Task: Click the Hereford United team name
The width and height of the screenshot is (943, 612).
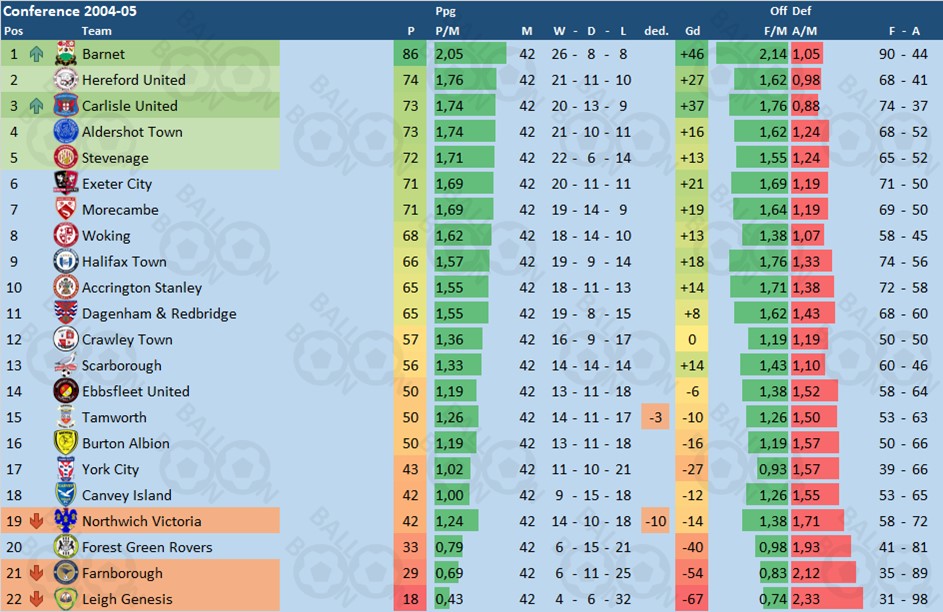Action: pos(134,80)
